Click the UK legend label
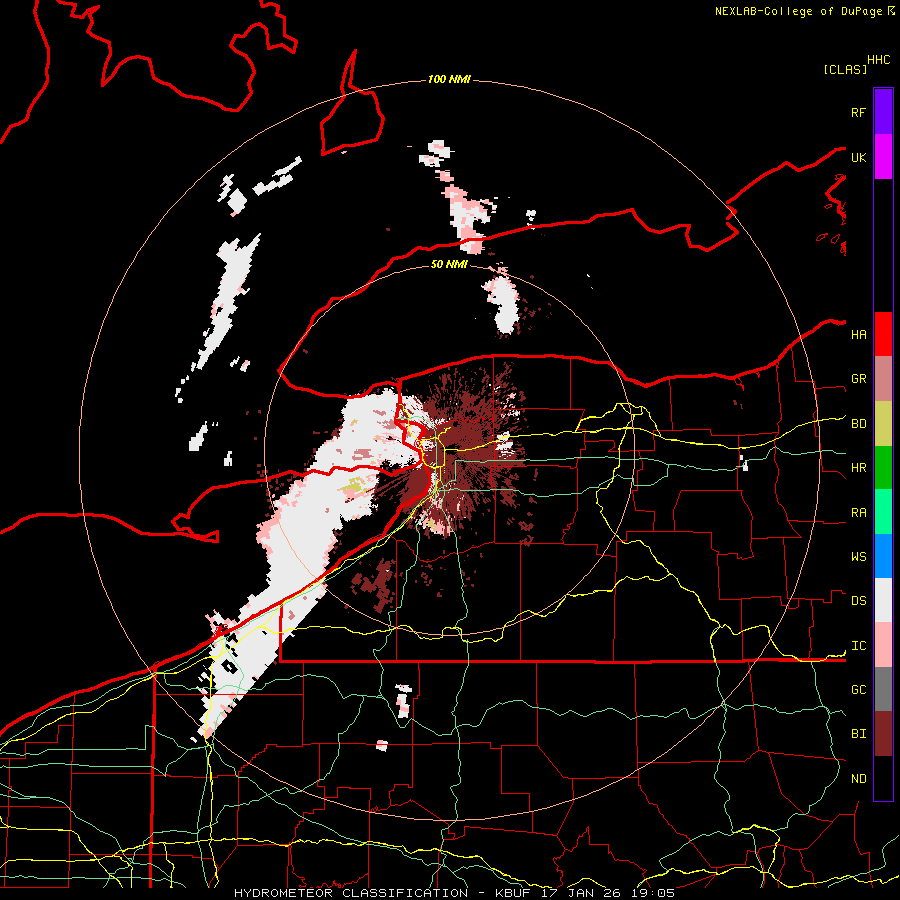 point(858,157)
